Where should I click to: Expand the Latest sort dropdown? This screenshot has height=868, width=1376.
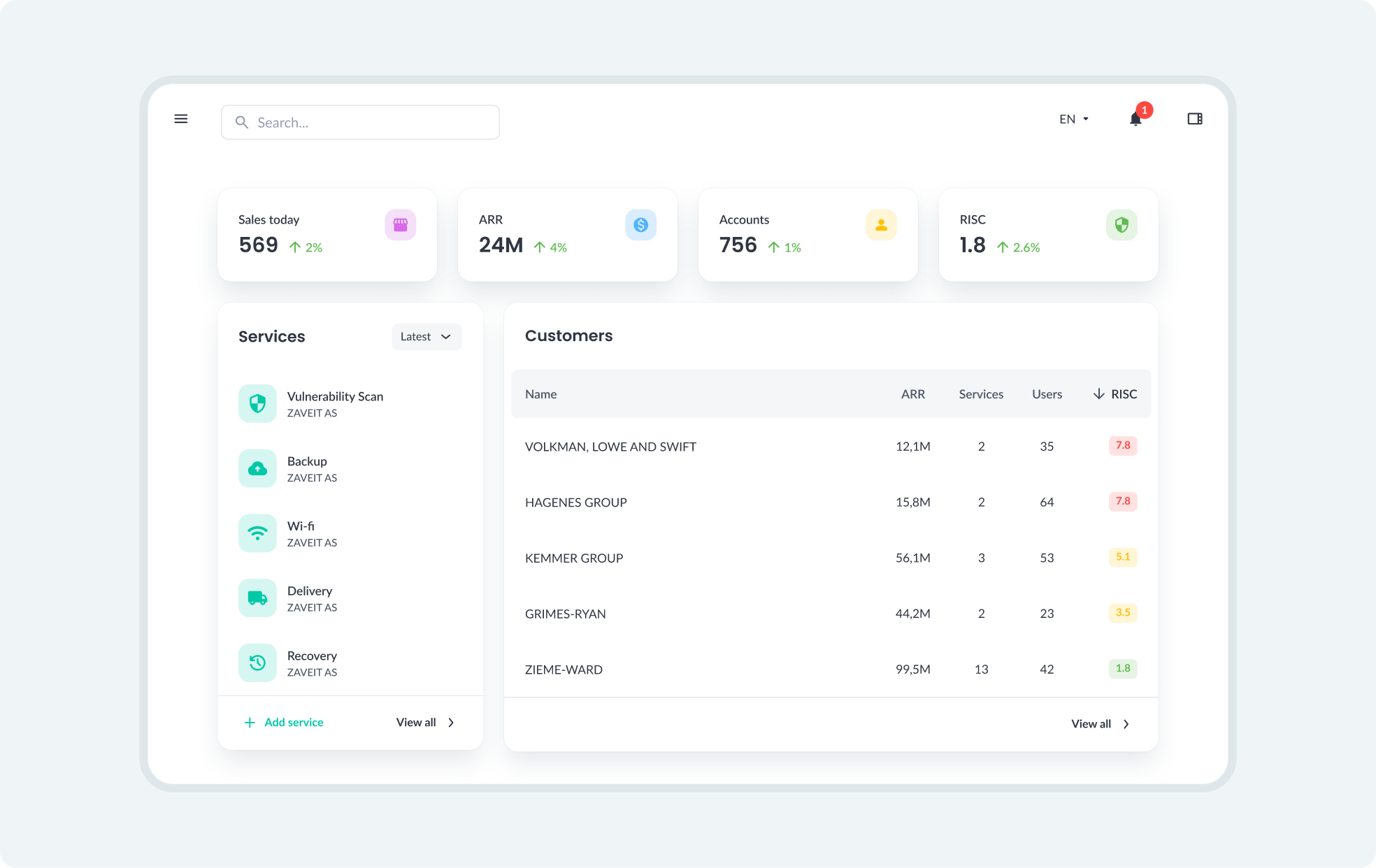point(427,337)
